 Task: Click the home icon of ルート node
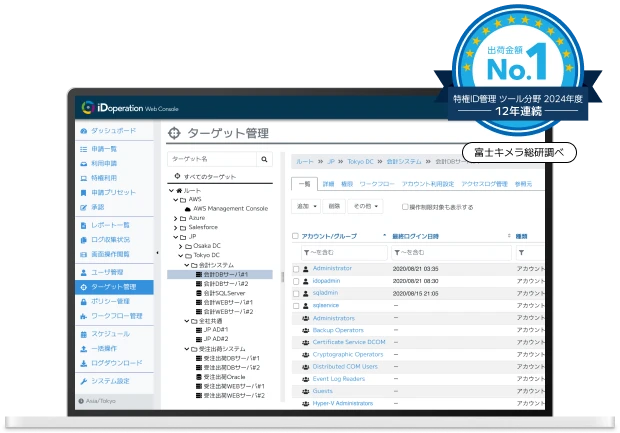click(179, 191)
